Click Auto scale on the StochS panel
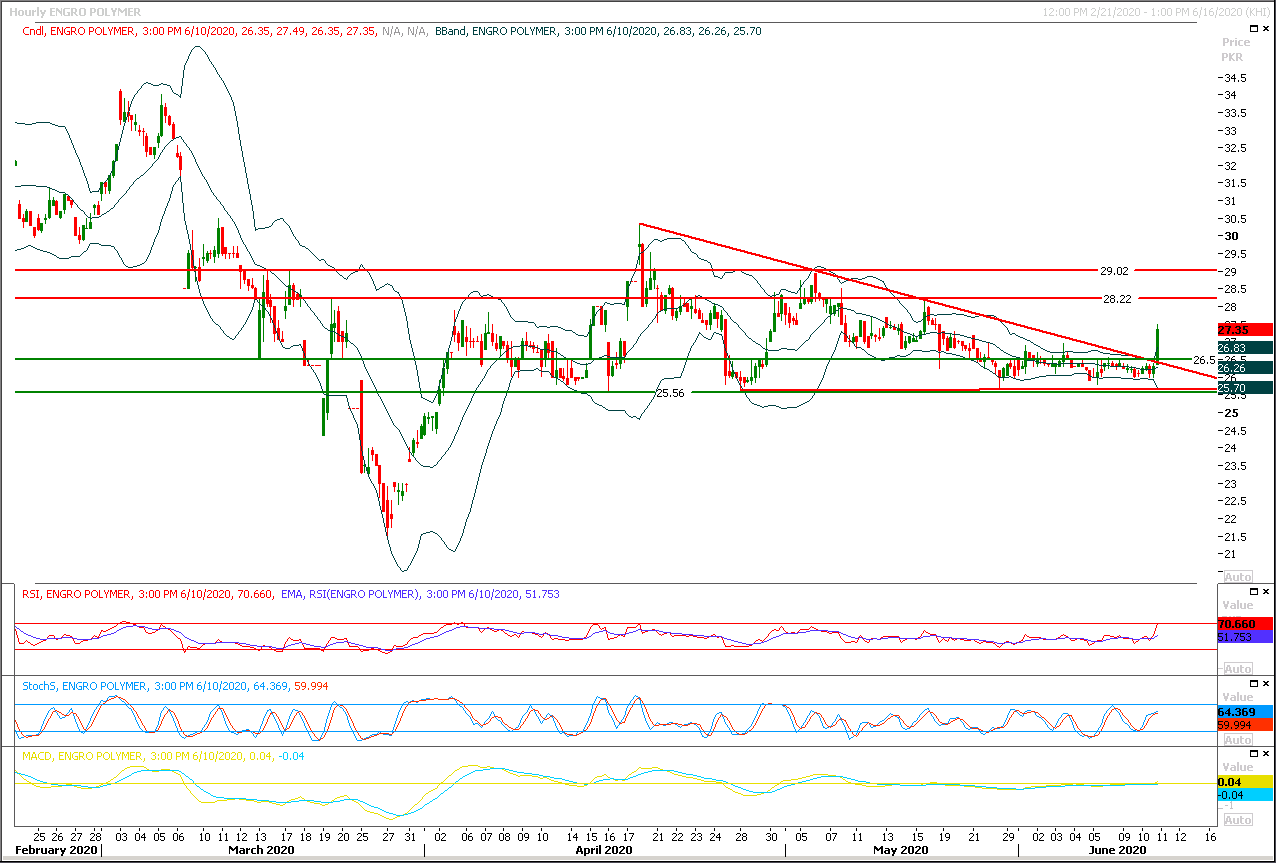 (x=1237, y=740)
